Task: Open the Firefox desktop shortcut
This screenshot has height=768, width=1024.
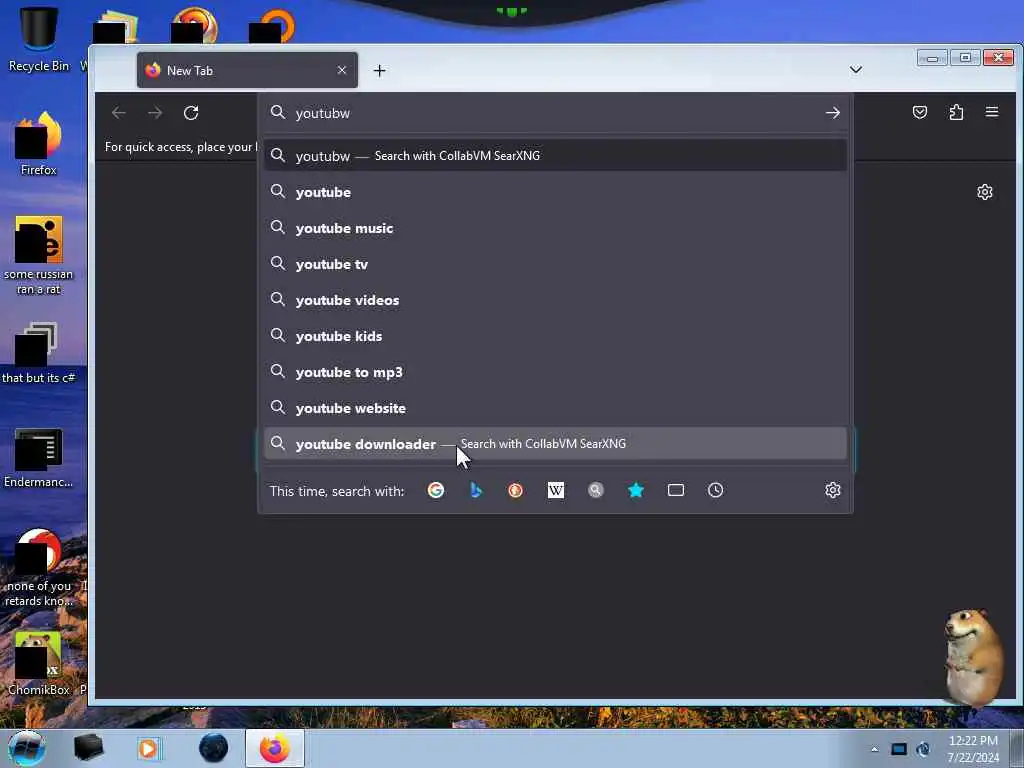Action: click(x=39, y=144)
